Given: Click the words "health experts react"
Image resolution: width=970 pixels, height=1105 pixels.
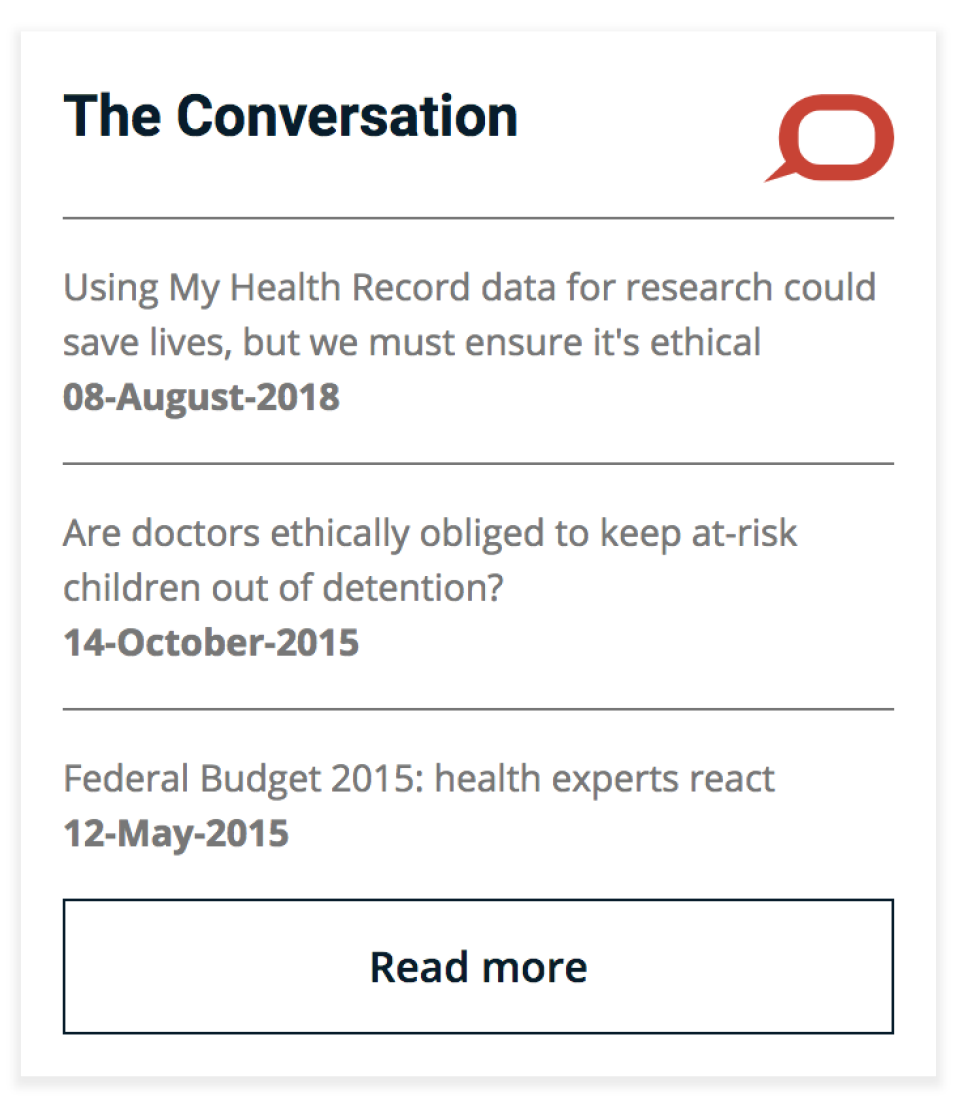Looking at the screenshot, I should click(605, 779).
